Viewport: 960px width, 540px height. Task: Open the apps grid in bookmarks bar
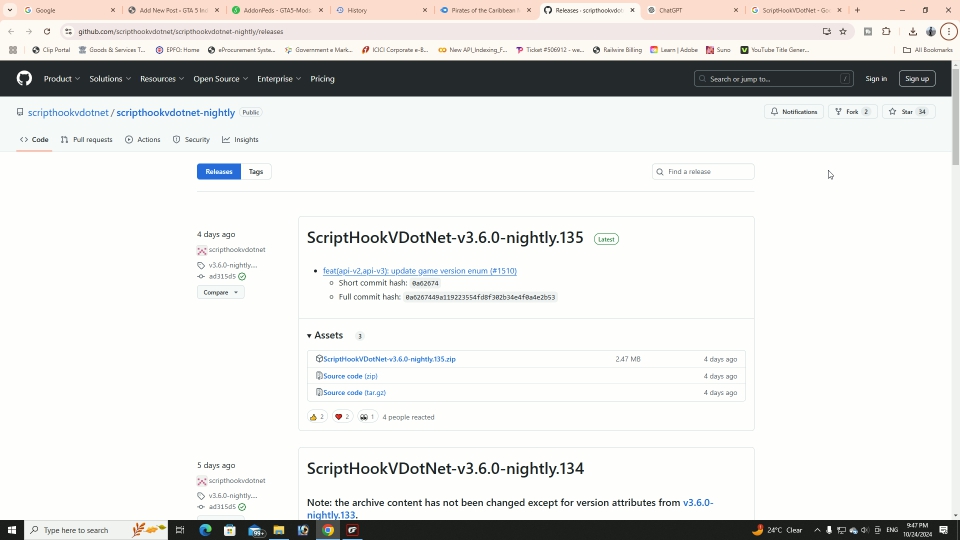pos(13,50)
